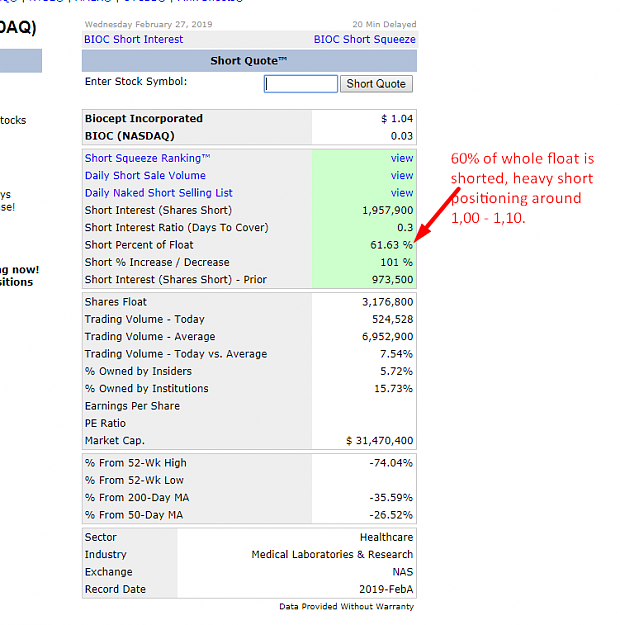Select the Shares Float value 3,176,800
The image size is (620, 625).
[x=388, y=302]
